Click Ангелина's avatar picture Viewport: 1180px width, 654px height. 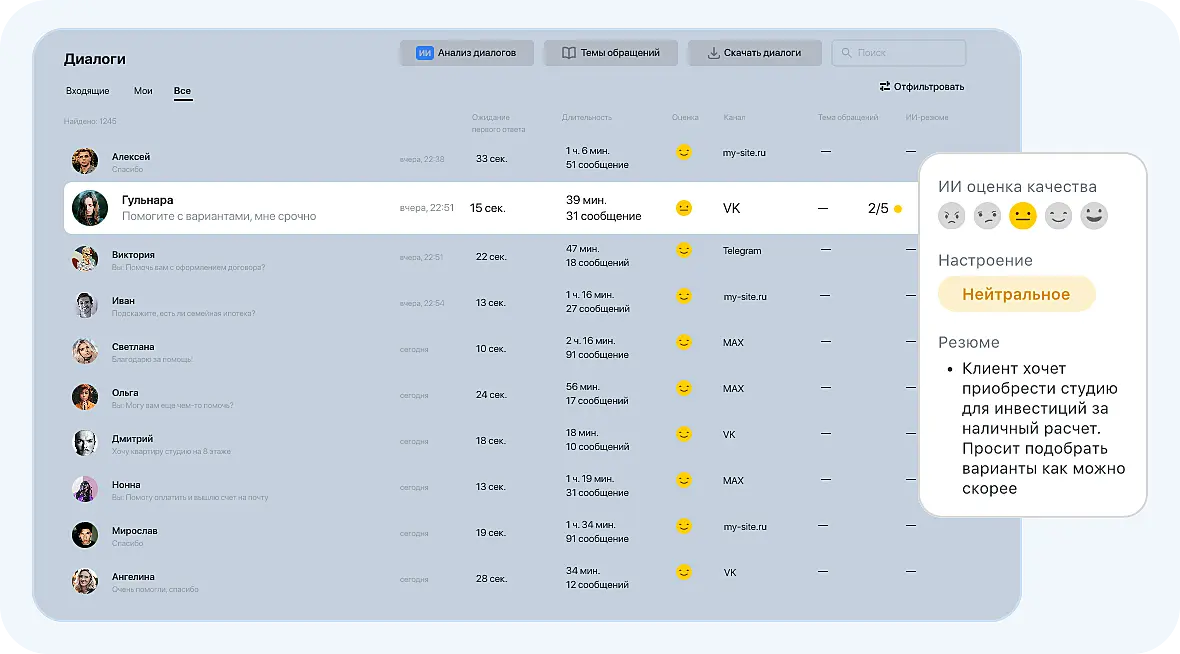[85, 581]
